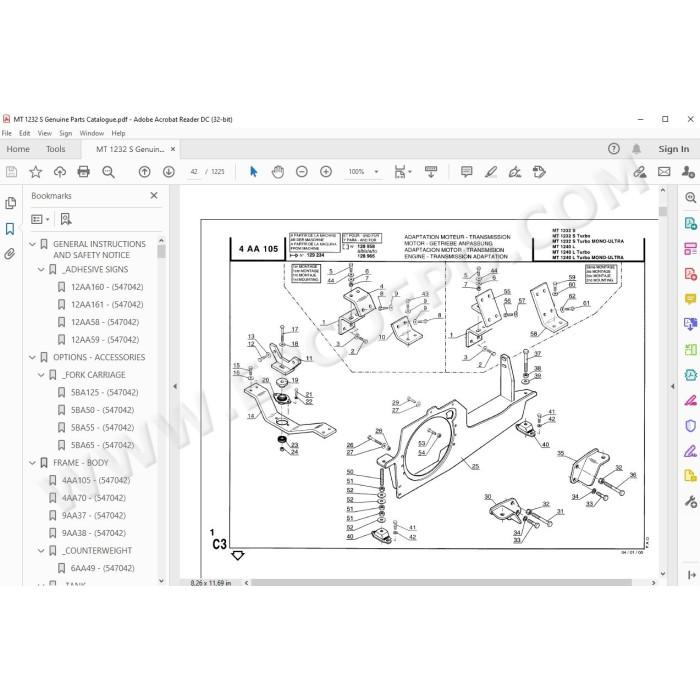Open Export PDF tool in right pane
Image resolution: width=700 pixels, height=700 pixels.
click(x=690, y=223)
